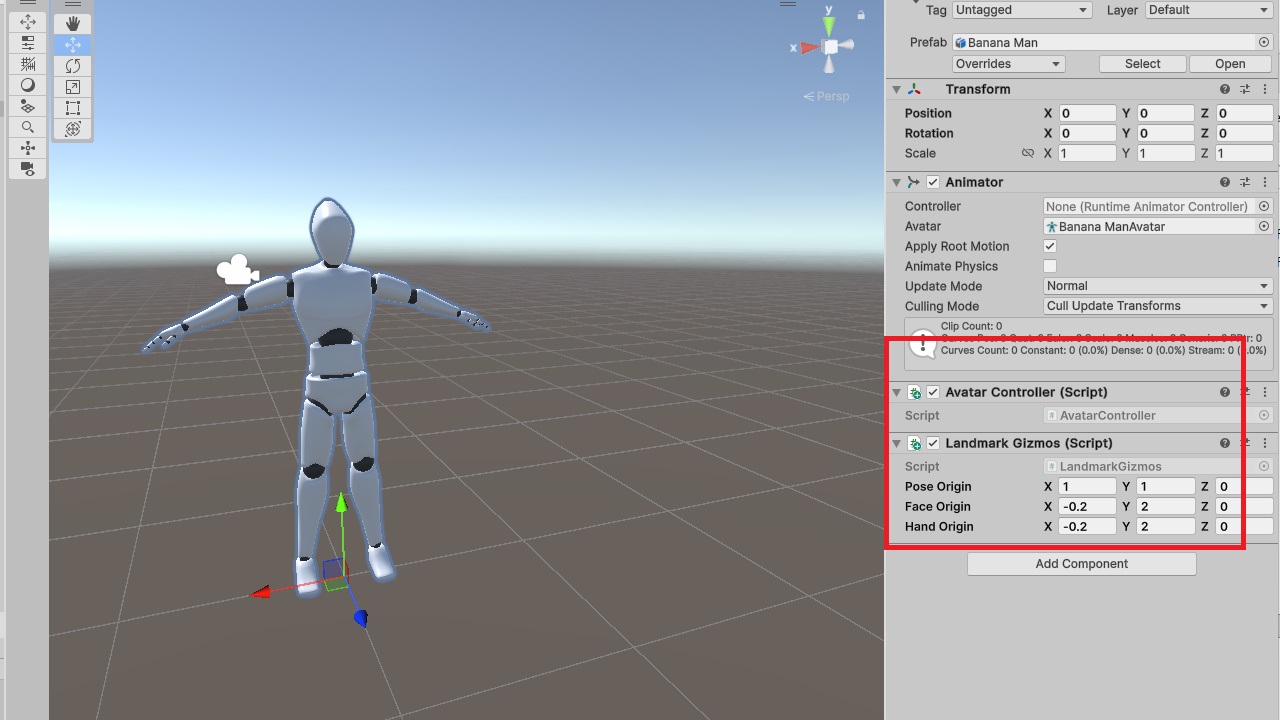Click the Pose Origin X input field
1280x720 pixels.
[x=1087, y=486]
